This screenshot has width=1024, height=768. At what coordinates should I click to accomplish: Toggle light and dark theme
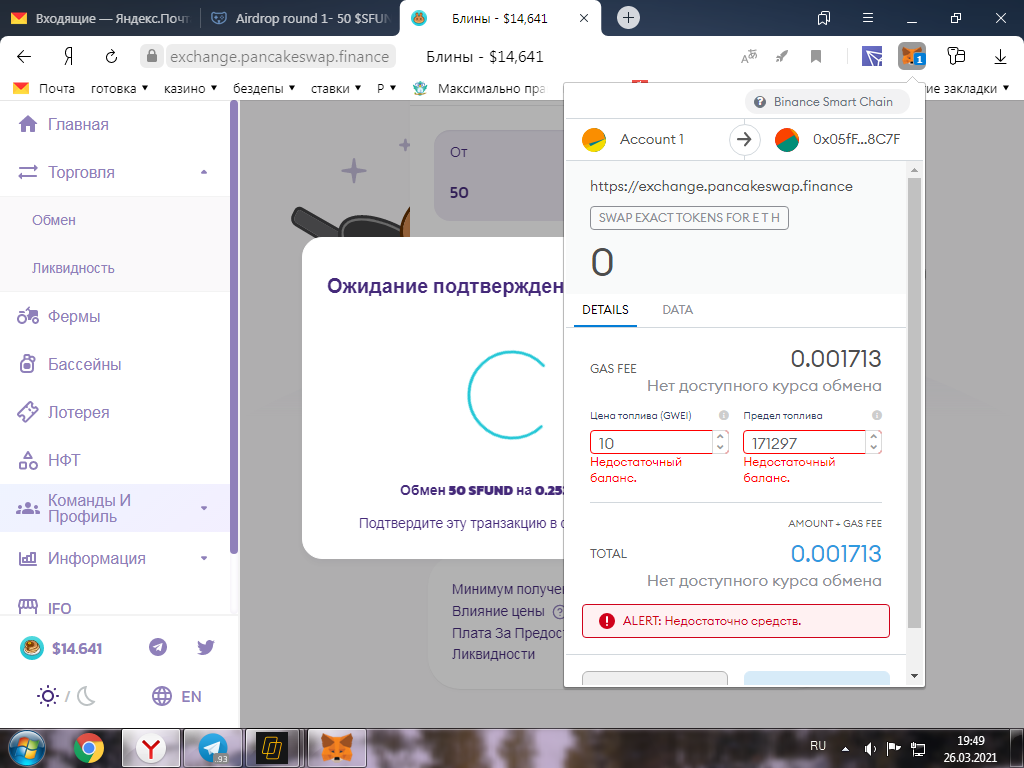tap(66, 696)
